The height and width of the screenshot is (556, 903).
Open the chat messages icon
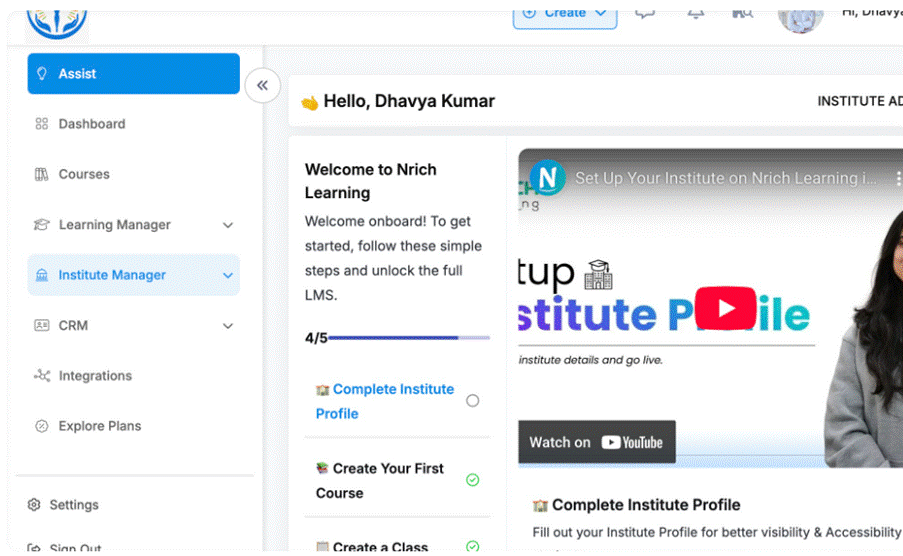[646, 13]
